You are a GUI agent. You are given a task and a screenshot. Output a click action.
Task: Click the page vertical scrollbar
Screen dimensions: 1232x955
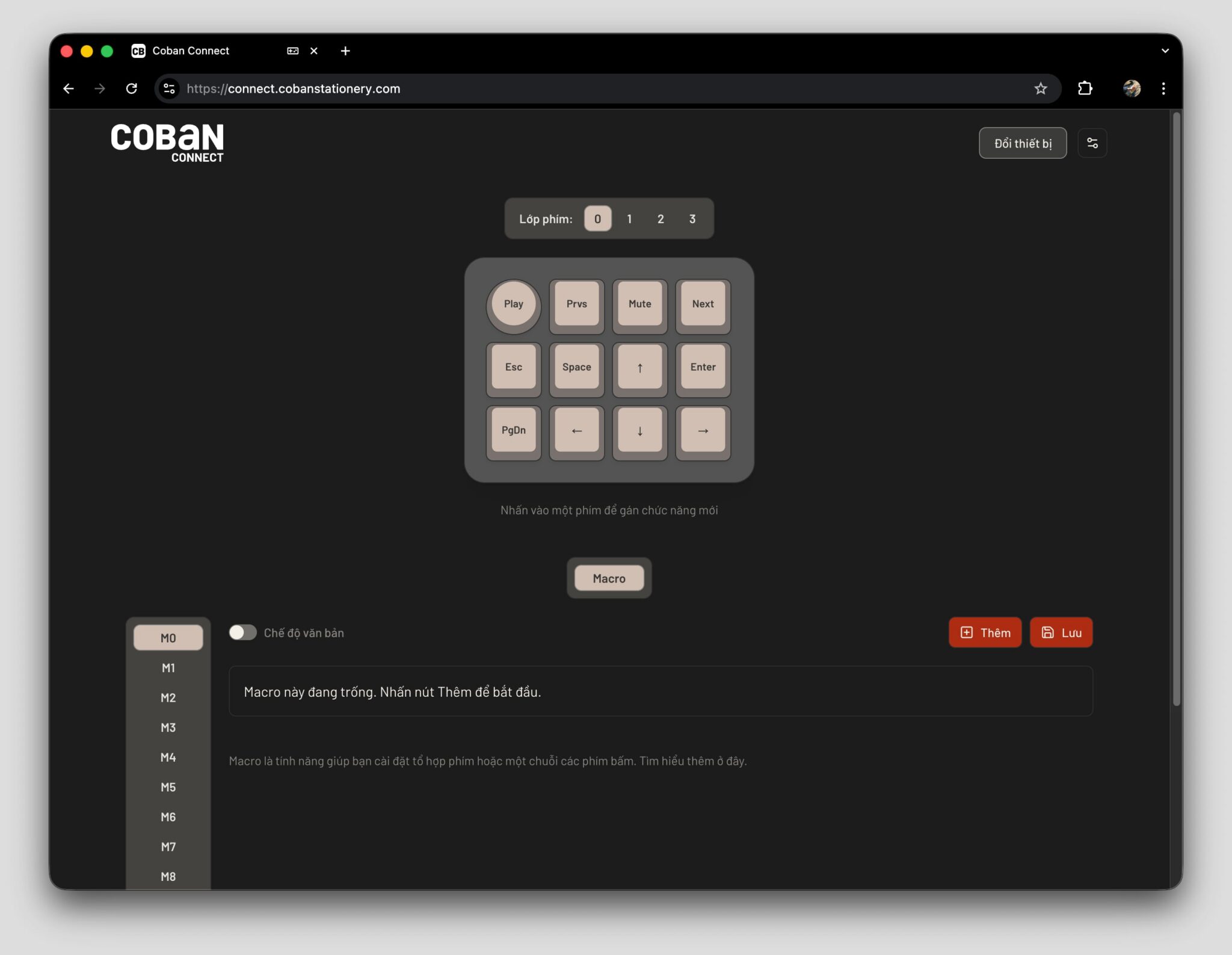[x=1176, y=409]
